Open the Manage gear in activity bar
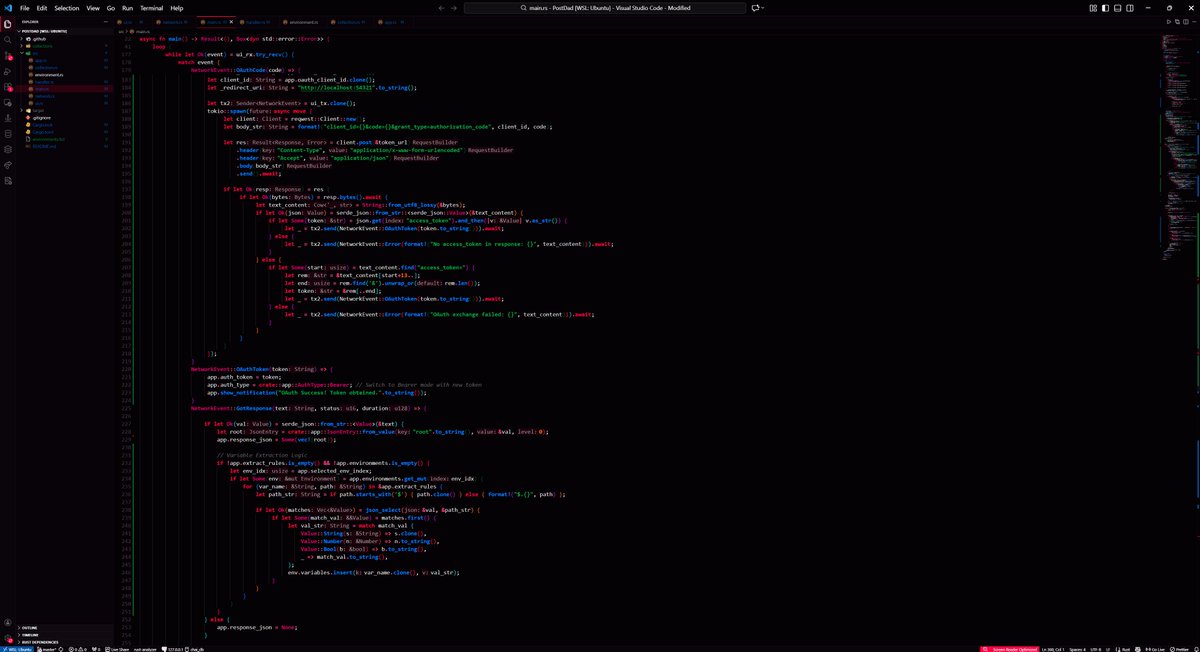 click(x=8, y=636)
